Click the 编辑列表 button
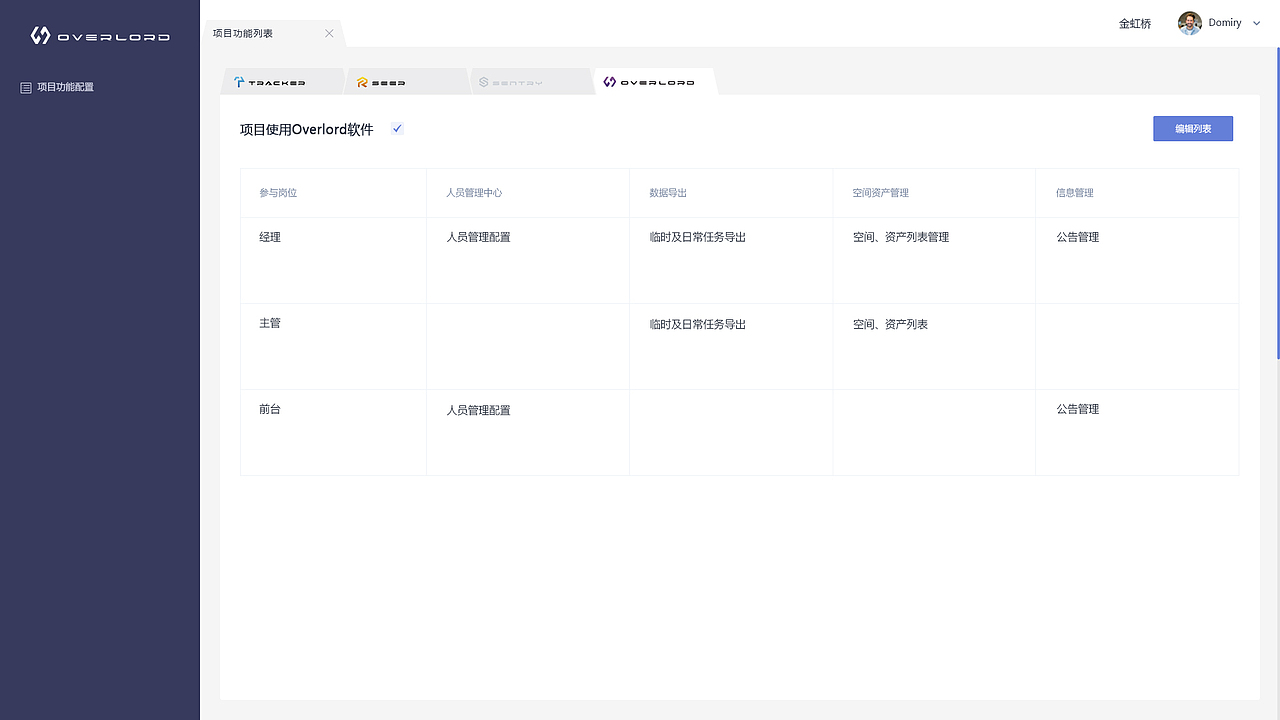 coord(1192,128)
